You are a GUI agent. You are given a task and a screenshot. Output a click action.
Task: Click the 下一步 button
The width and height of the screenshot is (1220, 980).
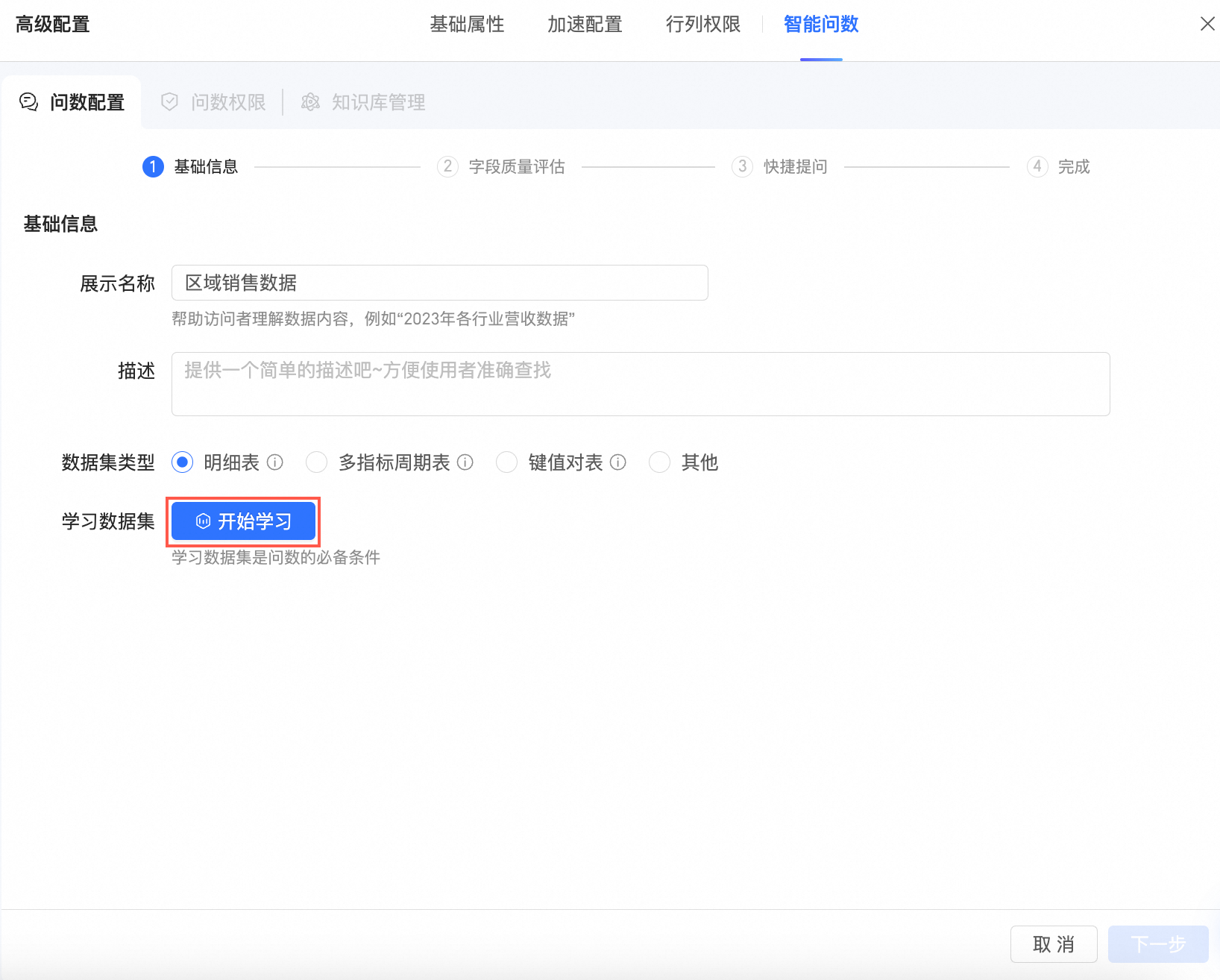click(1158, 944)
